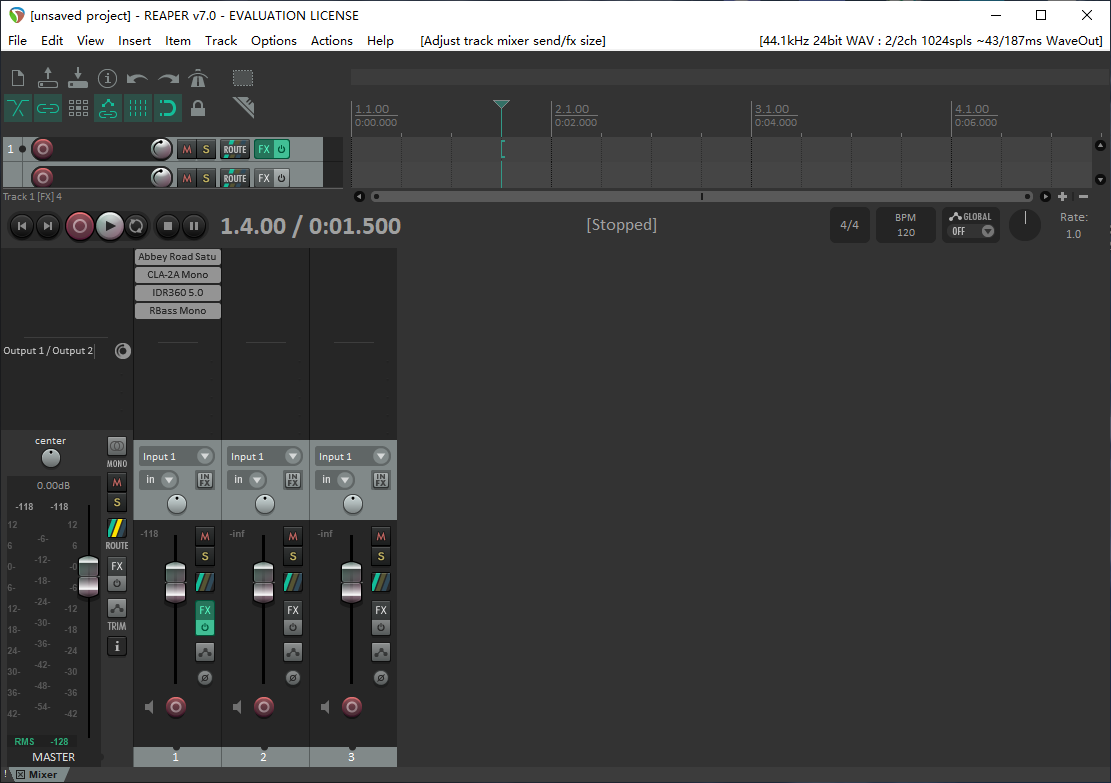This screenshot has height=783, width=1111.
Task: Open the 4/4 time signature selector
Action: coord(850,225)
